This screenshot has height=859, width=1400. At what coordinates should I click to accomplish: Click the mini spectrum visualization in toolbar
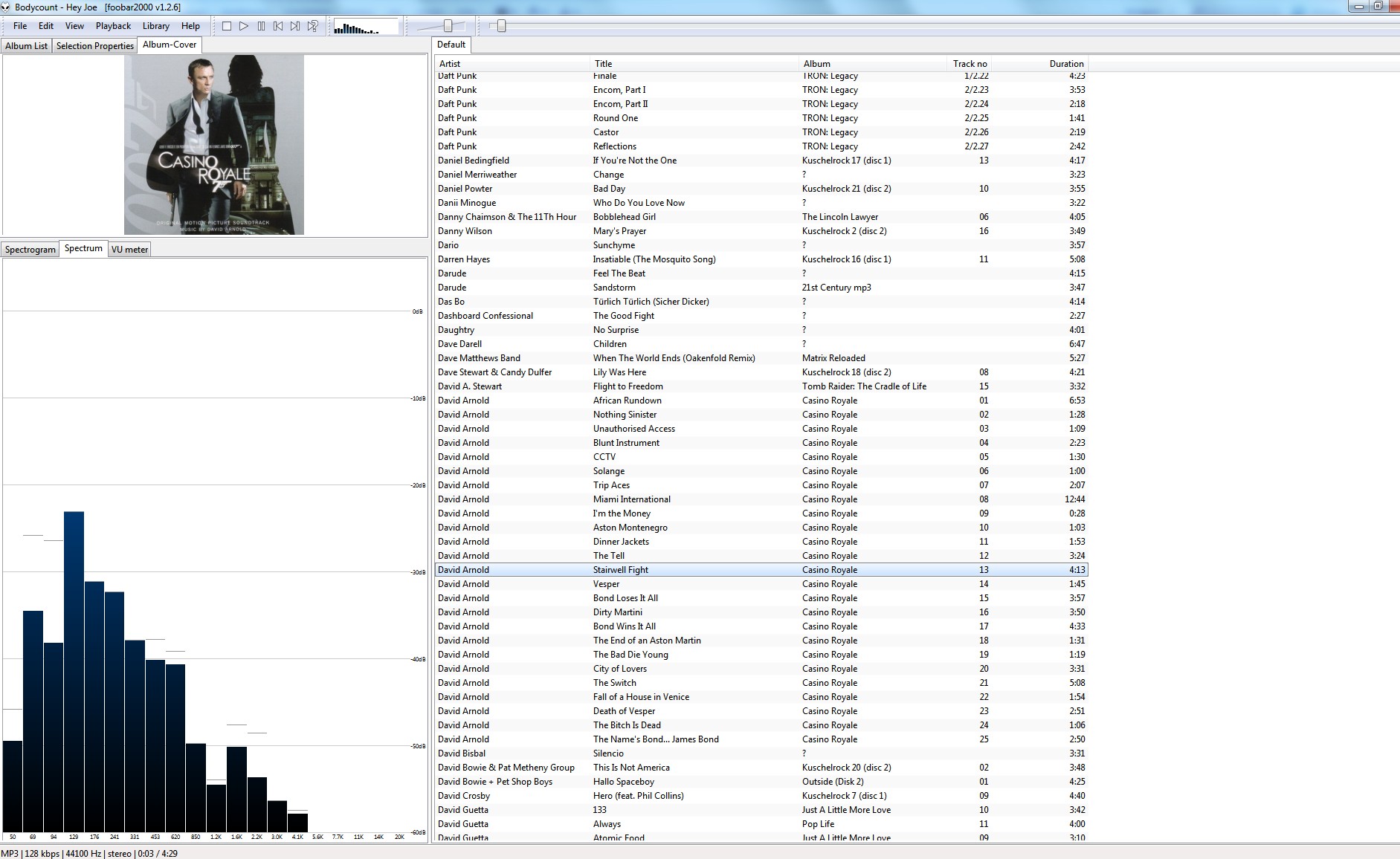366,27
